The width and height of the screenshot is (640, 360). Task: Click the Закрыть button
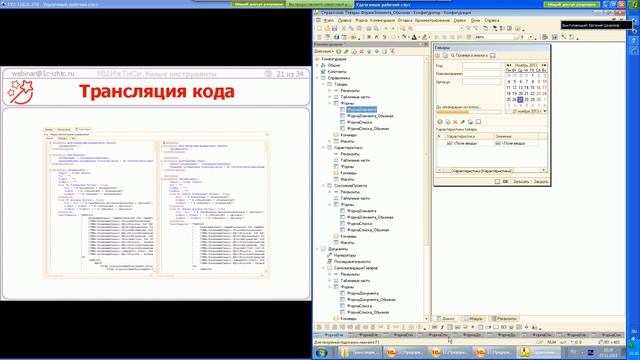pos(541,182)
